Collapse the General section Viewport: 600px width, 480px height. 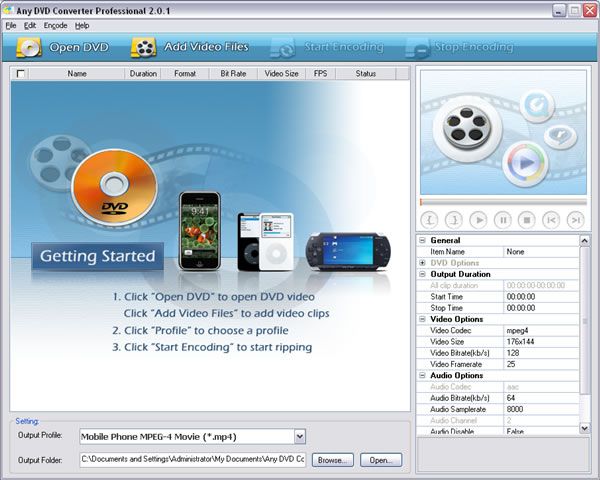point(422,240)
